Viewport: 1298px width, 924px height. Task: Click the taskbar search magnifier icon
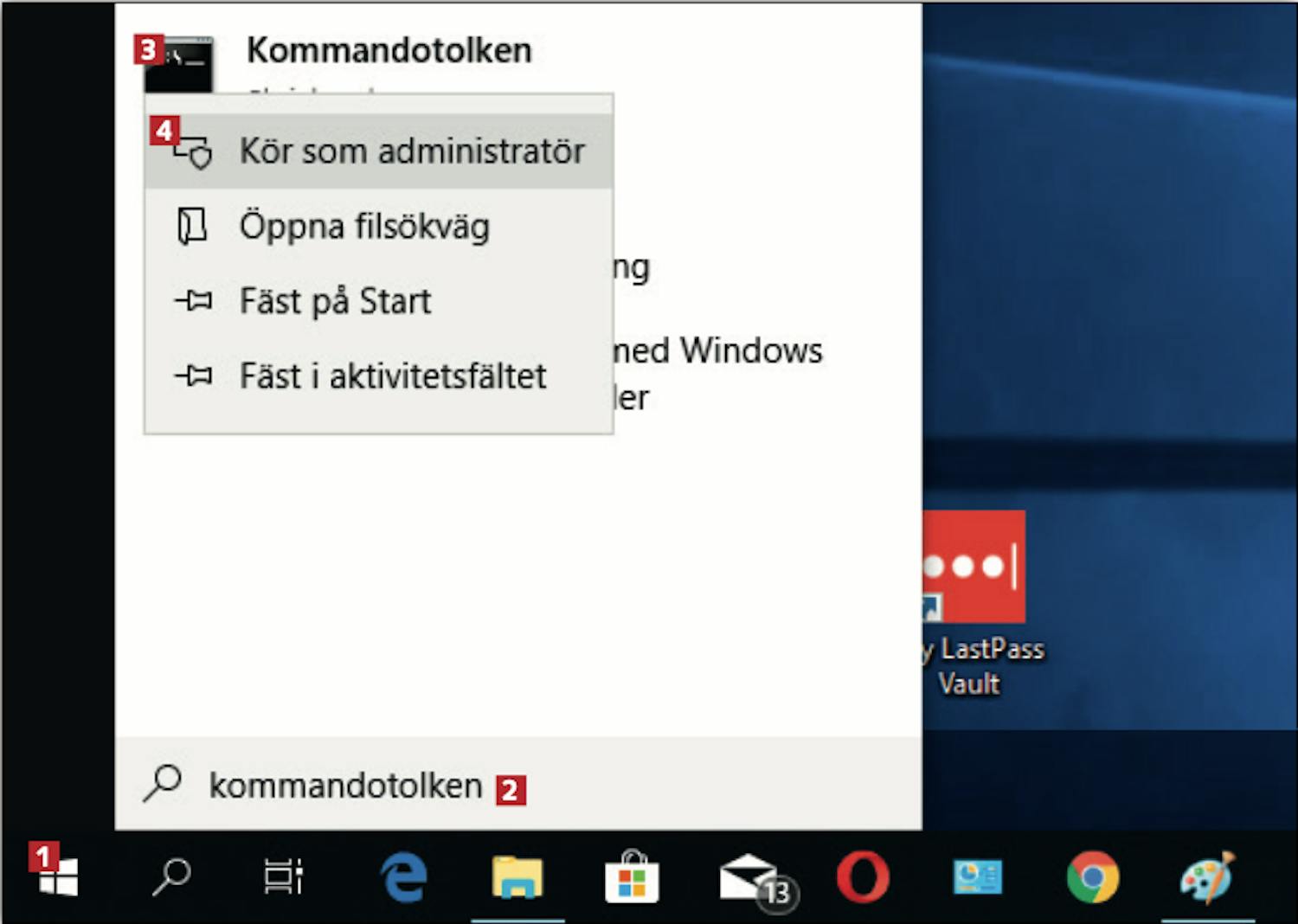[171, 876]
